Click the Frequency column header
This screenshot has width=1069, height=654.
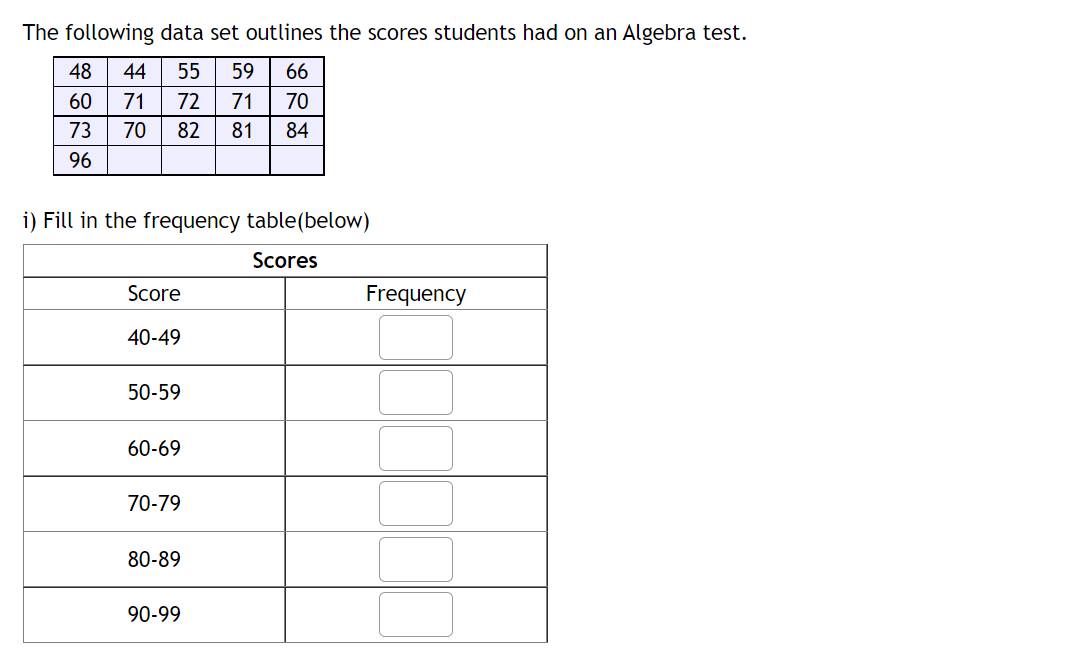[x=416, y=293]
